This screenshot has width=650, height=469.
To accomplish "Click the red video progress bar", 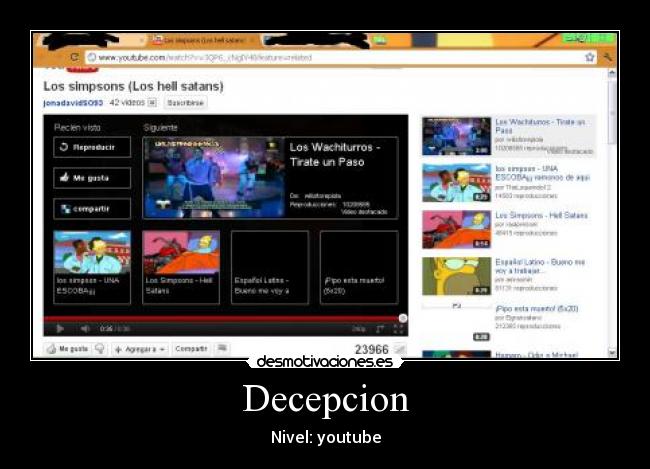I will (222, 318).
